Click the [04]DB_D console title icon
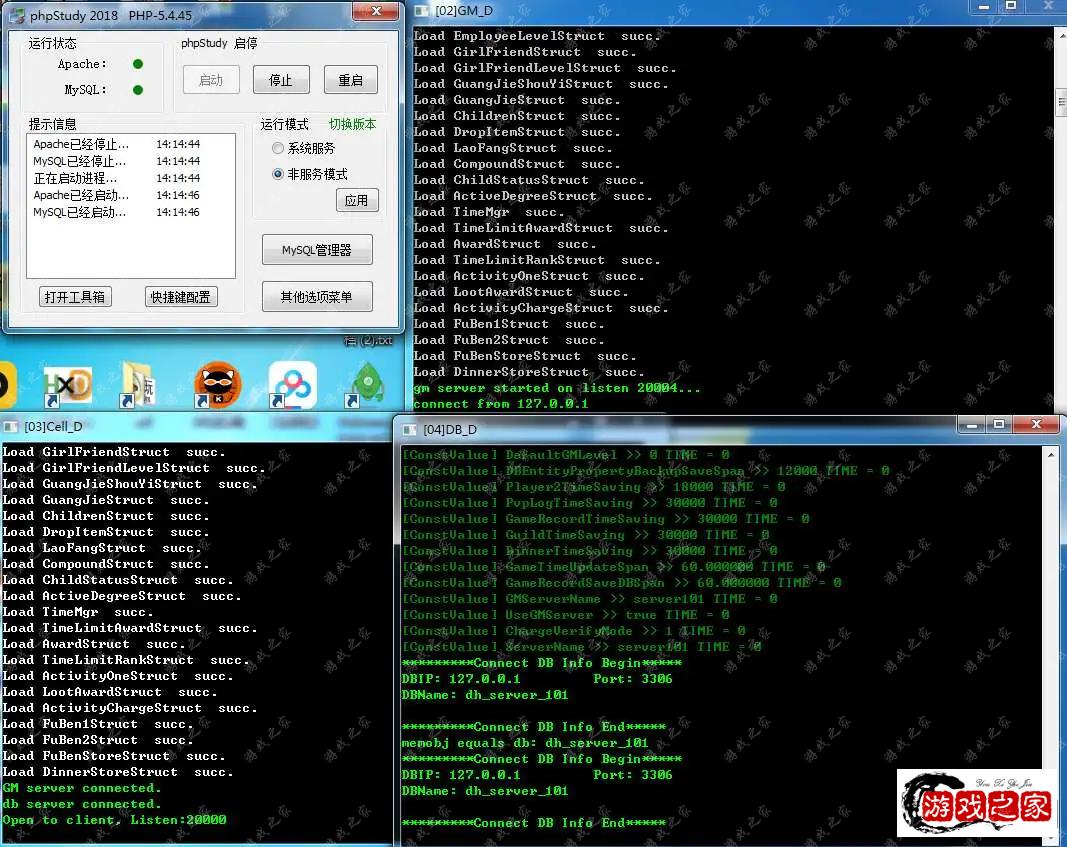Image resolution: width=1067 pixels, height=847 pixels. click(x=410, y=430)
